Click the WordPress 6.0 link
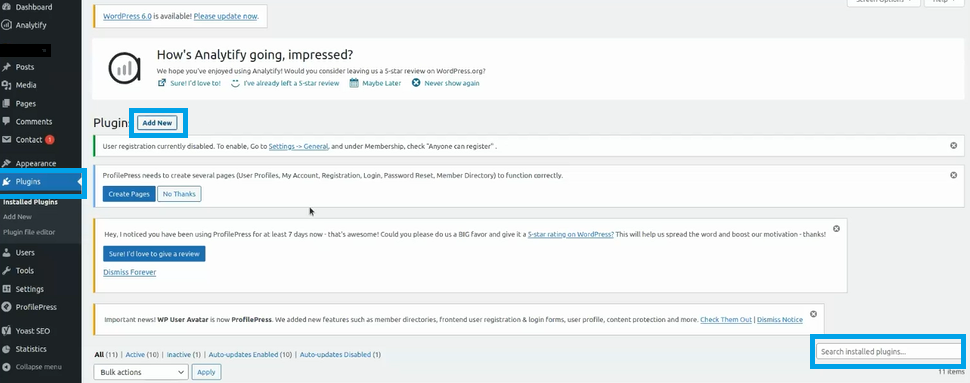 point(127,16)
